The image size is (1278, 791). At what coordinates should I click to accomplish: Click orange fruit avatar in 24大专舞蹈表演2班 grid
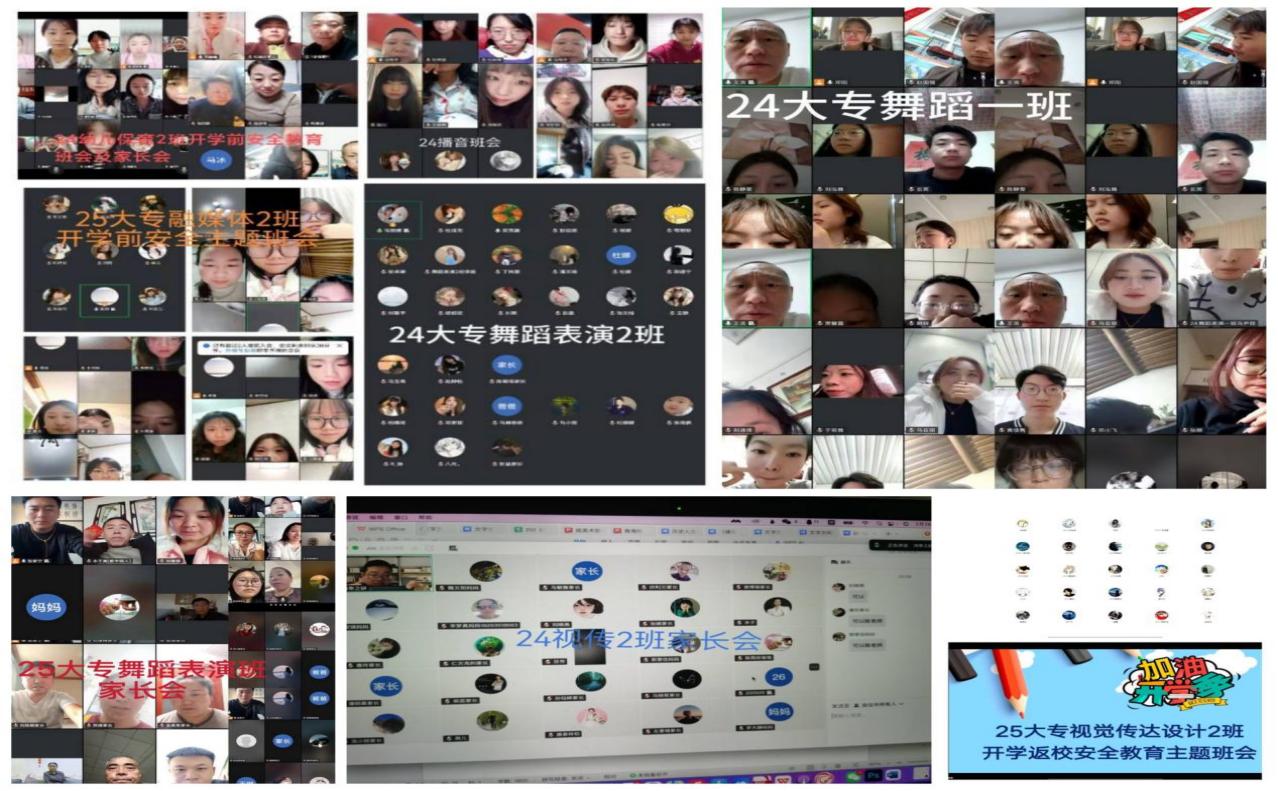[x=506, y=214]
